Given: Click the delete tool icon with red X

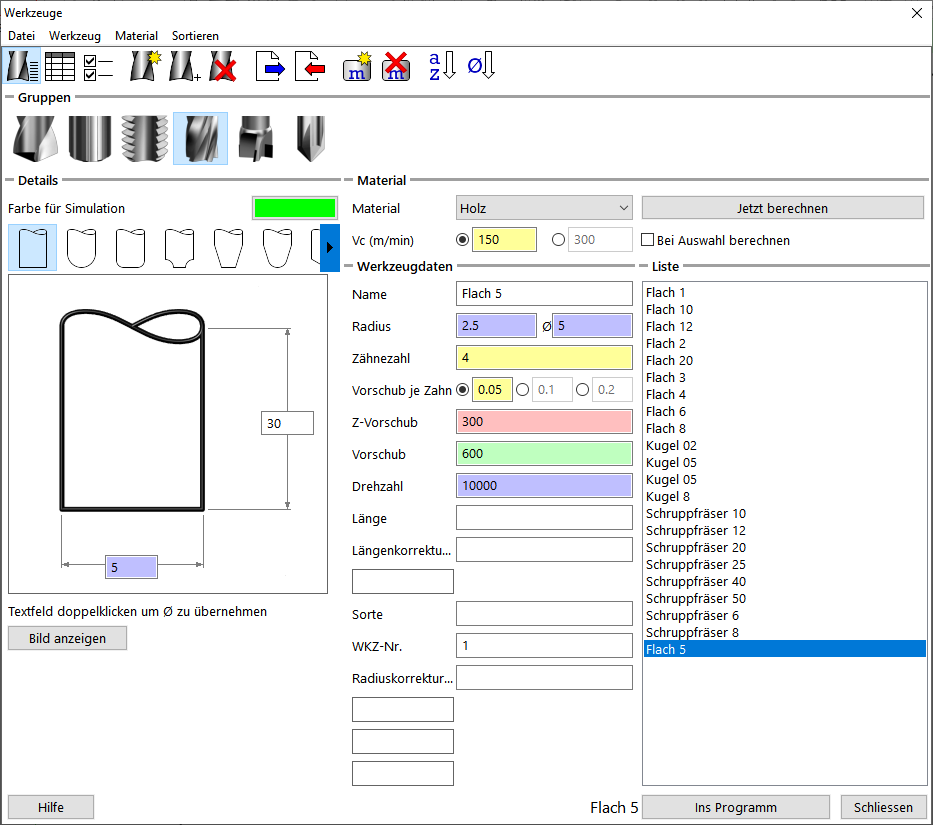Looking at the screenshot, I should coord(223,67).
